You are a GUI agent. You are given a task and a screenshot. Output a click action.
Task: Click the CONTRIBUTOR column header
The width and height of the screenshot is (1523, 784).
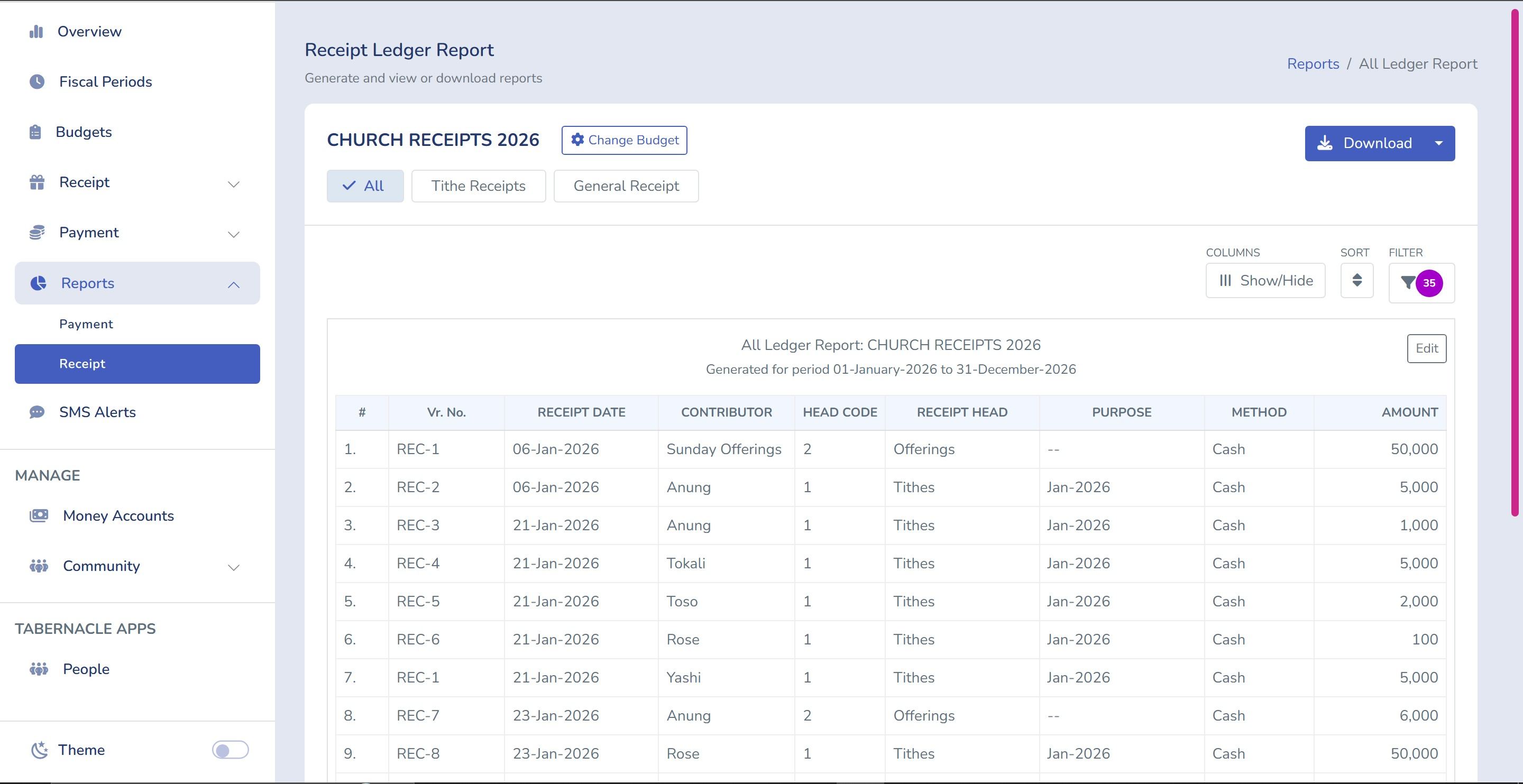pos(726,412)
